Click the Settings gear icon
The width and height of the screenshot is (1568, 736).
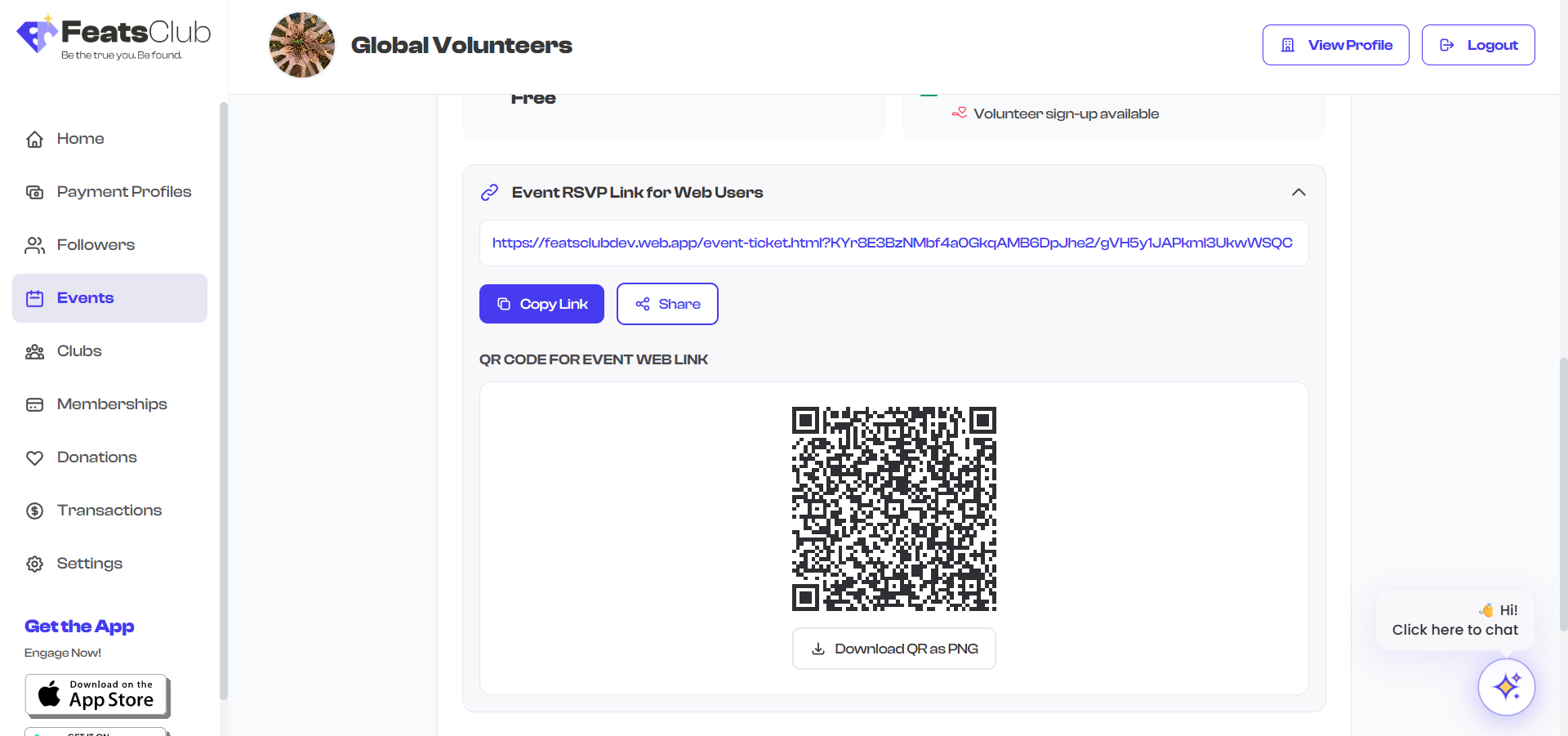click(x=34, y=564)
